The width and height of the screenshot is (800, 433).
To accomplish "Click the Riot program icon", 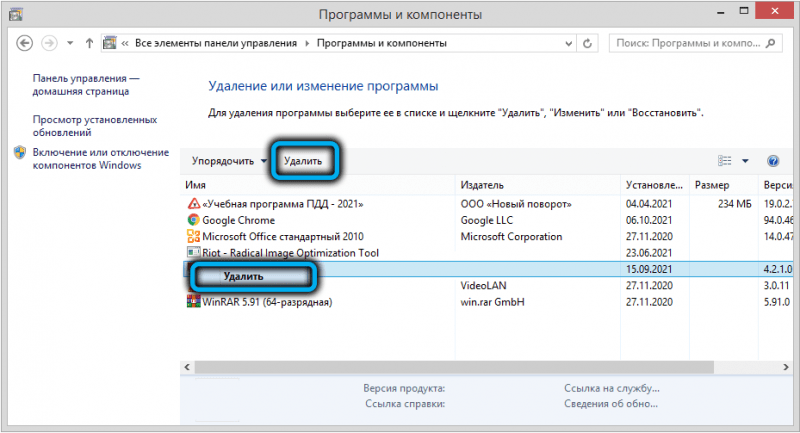I will pyautogui.click(x=193, y=252).
